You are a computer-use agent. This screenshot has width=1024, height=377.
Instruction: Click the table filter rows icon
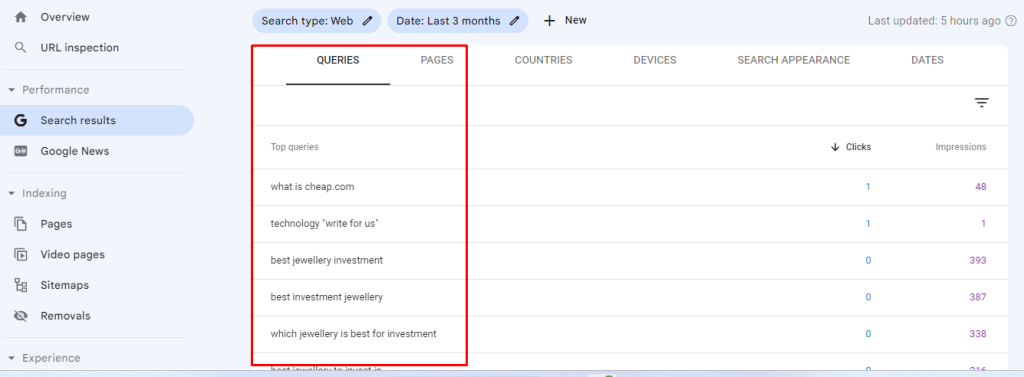coord(982,103)
